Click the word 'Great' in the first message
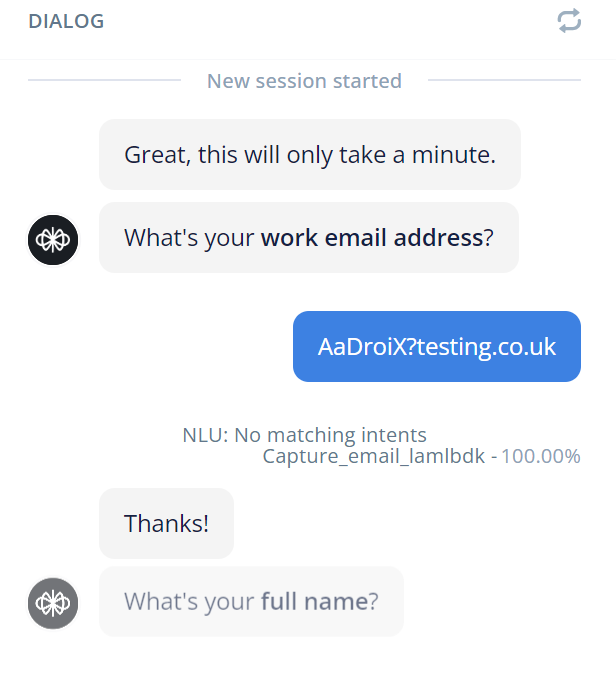Screen dimensions: 616x687 (x=158, y=155)
